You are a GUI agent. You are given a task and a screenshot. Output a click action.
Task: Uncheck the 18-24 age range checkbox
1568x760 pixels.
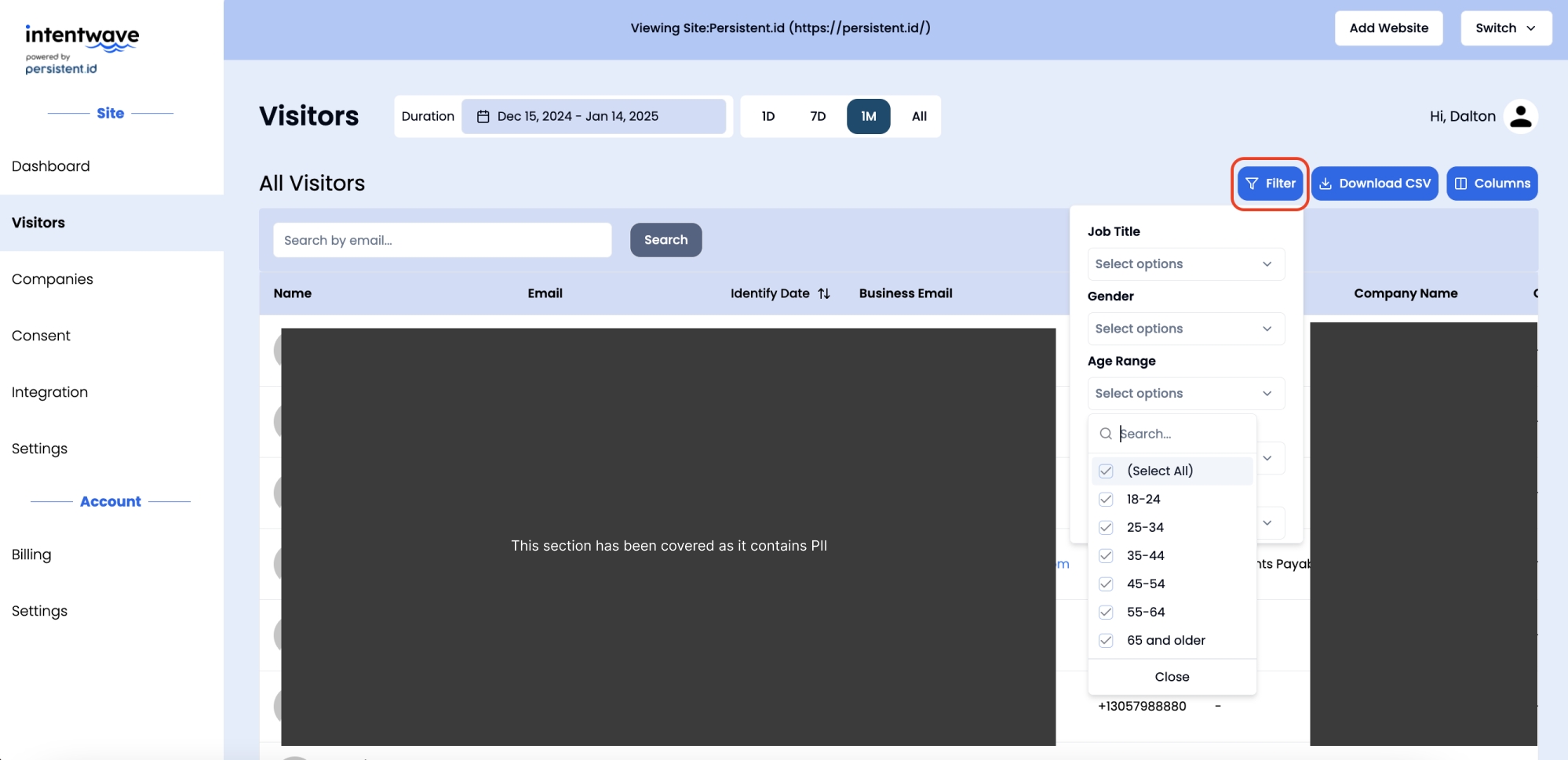1106,499
